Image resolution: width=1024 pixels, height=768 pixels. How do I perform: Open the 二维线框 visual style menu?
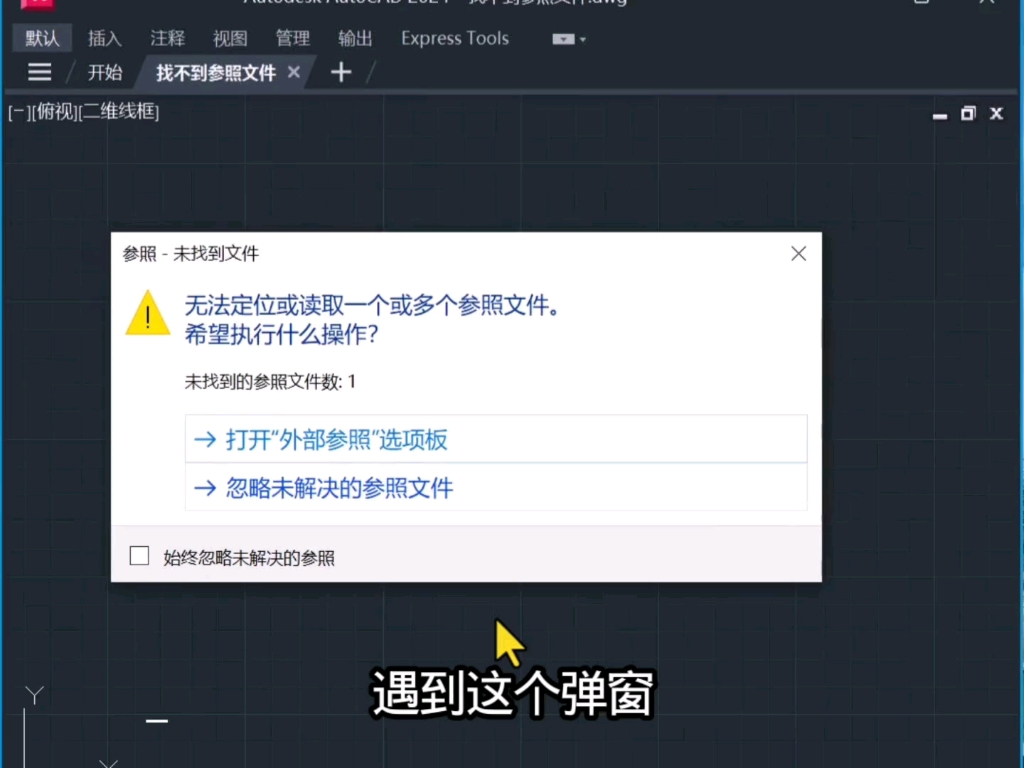click(118, 112)
